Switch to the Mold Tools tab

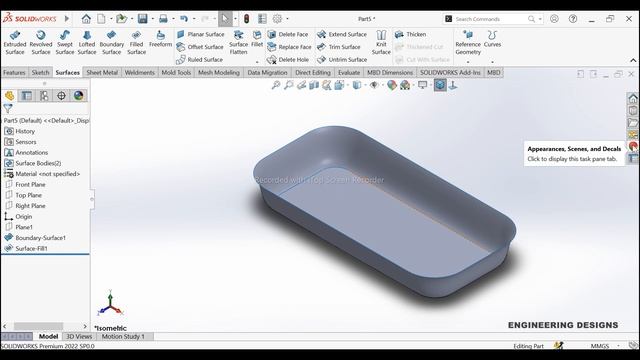(x=176, y=72)
